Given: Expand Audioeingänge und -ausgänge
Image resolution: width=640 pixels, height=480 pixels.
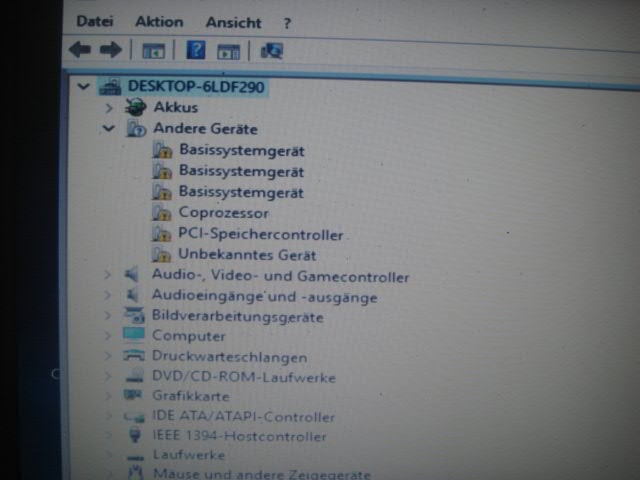Looking at the screenshot, I should 107,295.
